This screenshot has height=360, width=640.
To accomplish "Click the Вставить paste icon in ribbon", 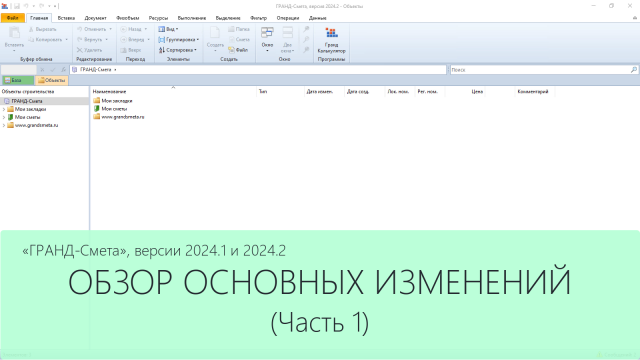I will pos(14,33).
